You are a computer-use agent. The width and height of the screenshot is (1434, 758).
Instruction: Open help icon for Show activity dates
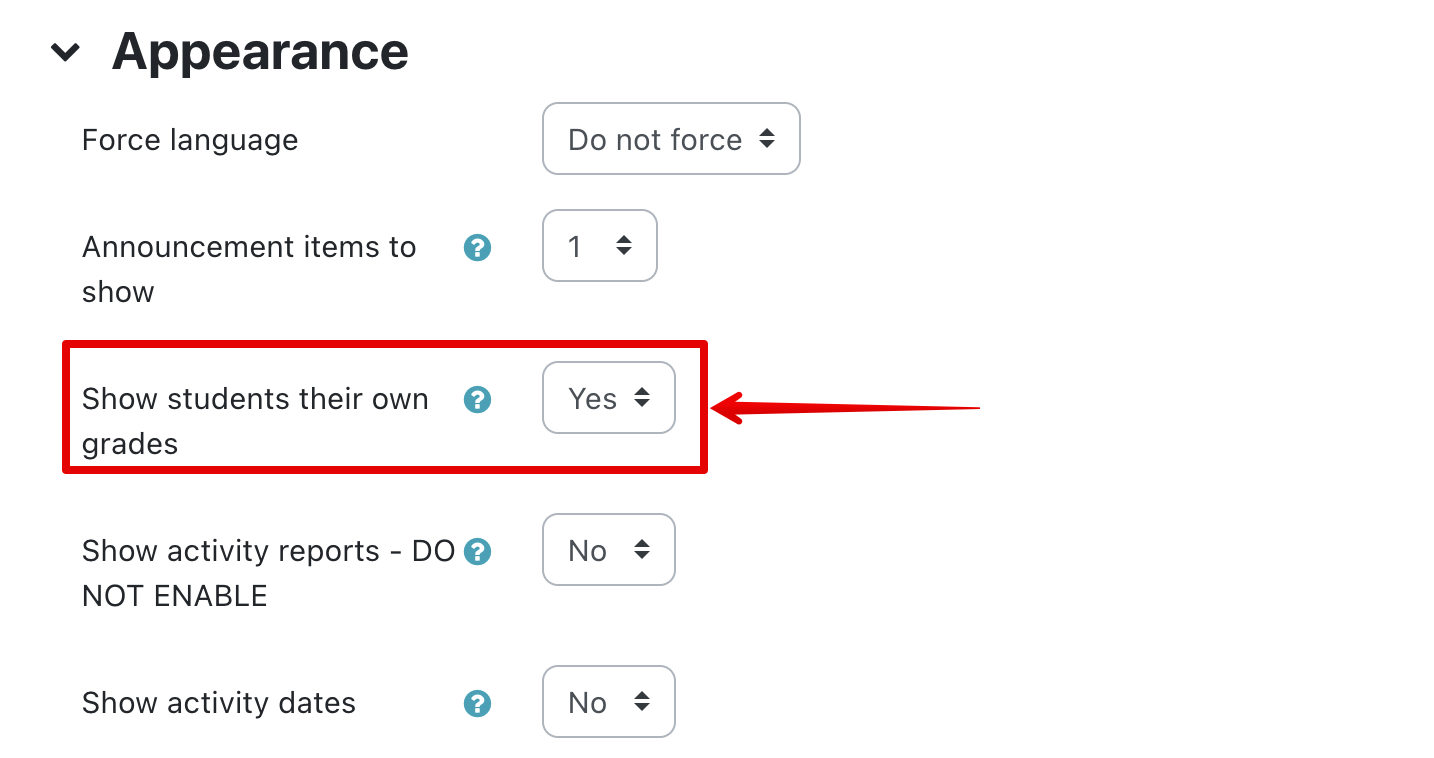478,704
